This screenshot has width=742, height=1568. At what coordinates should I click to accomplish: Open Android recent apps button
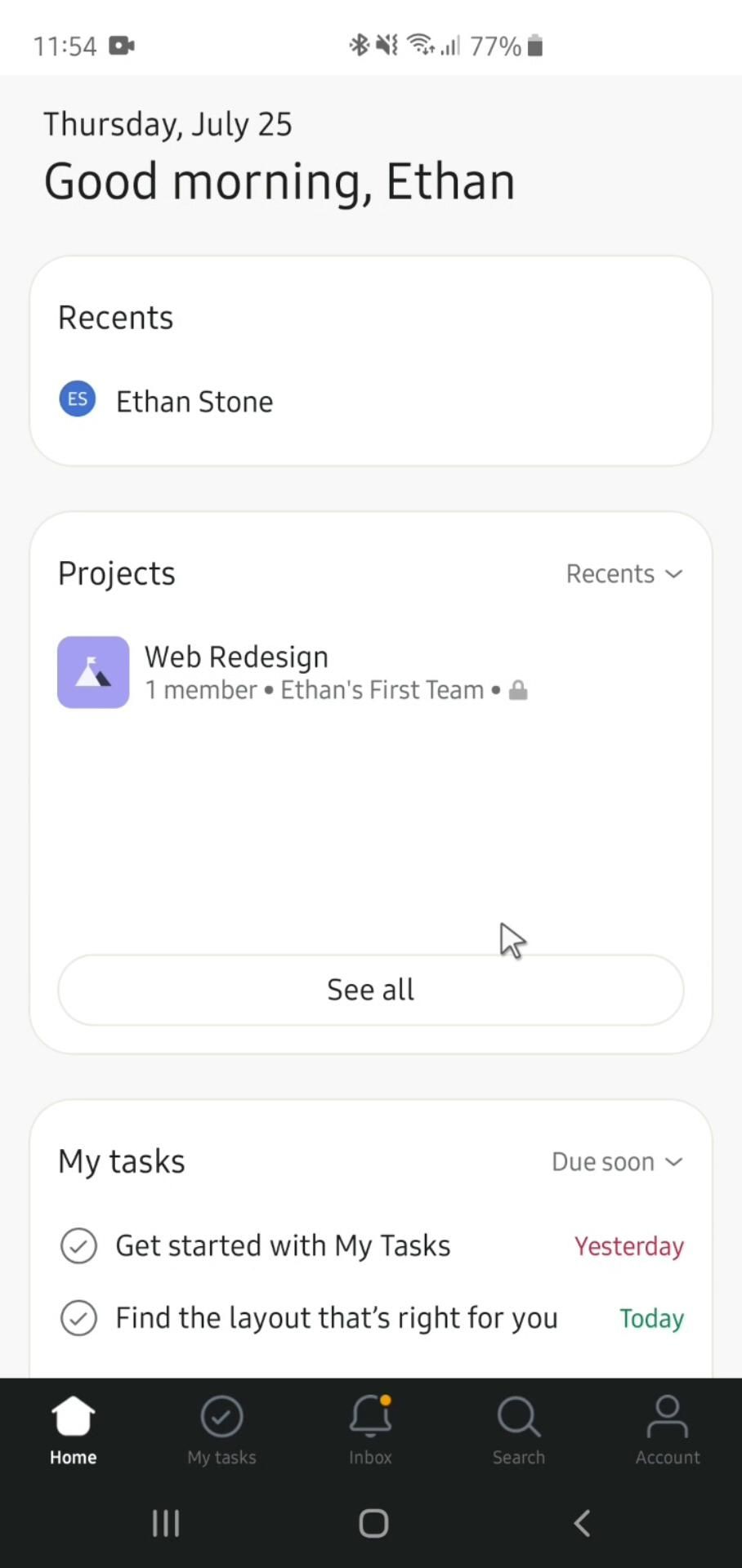166,1523
